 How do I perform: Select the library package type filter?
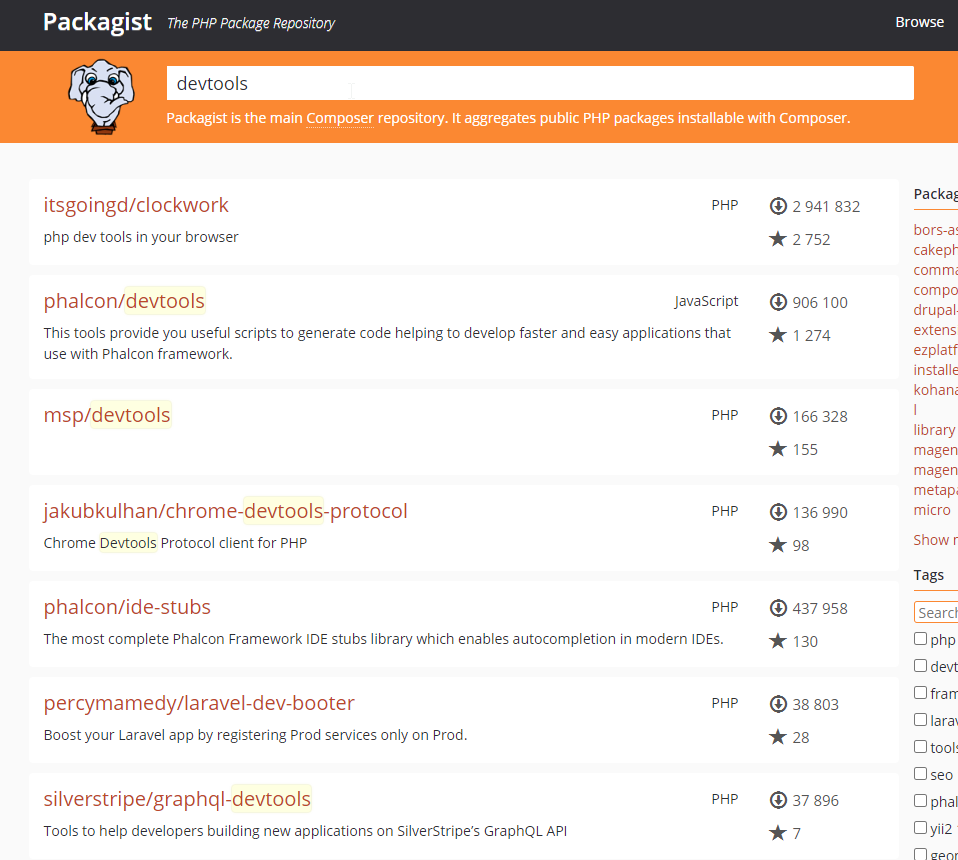[934, 430]
